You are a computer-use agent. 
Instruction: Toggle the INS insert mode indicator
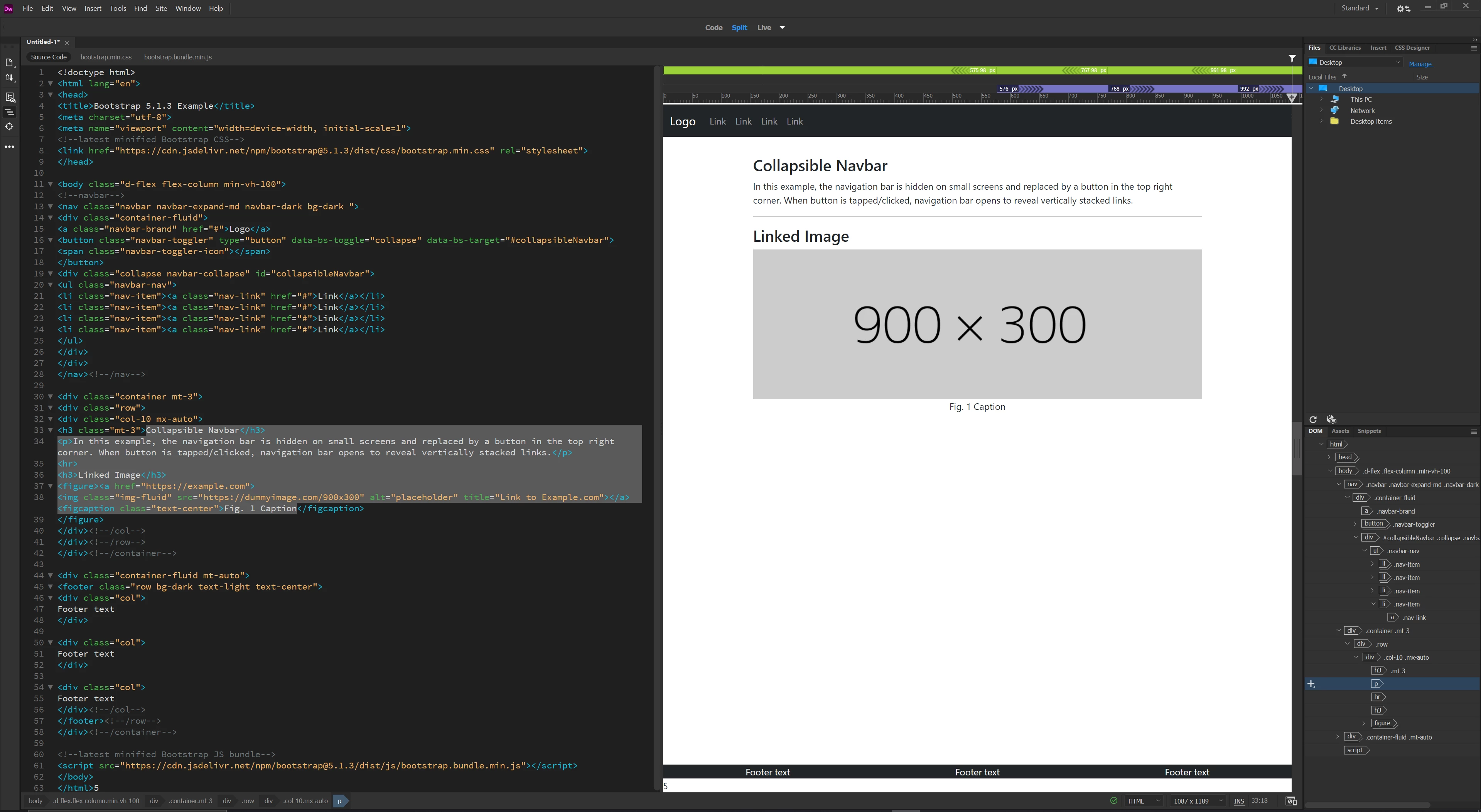pyautogui.click(x=1239, y=801)
